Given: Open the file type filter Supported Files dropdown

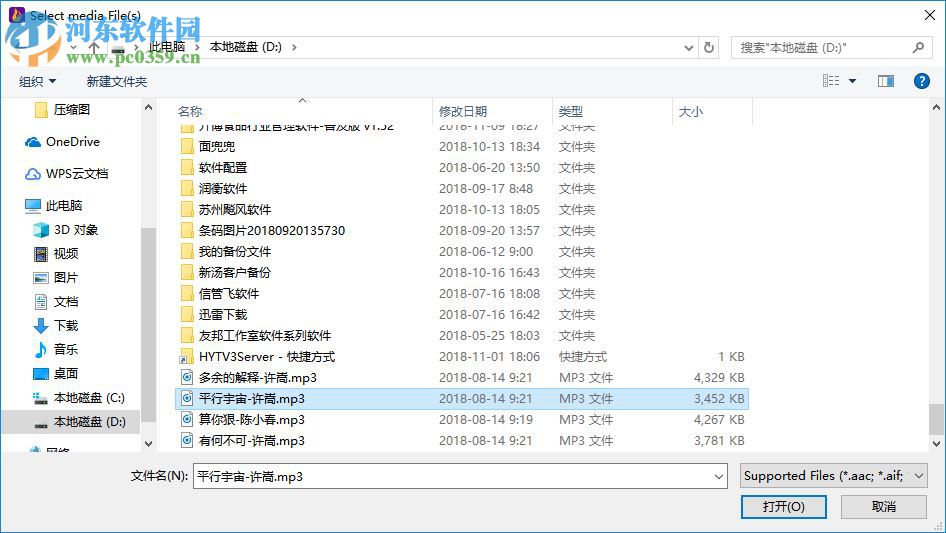Looking at the screenshot, I should tap(833, 476).
